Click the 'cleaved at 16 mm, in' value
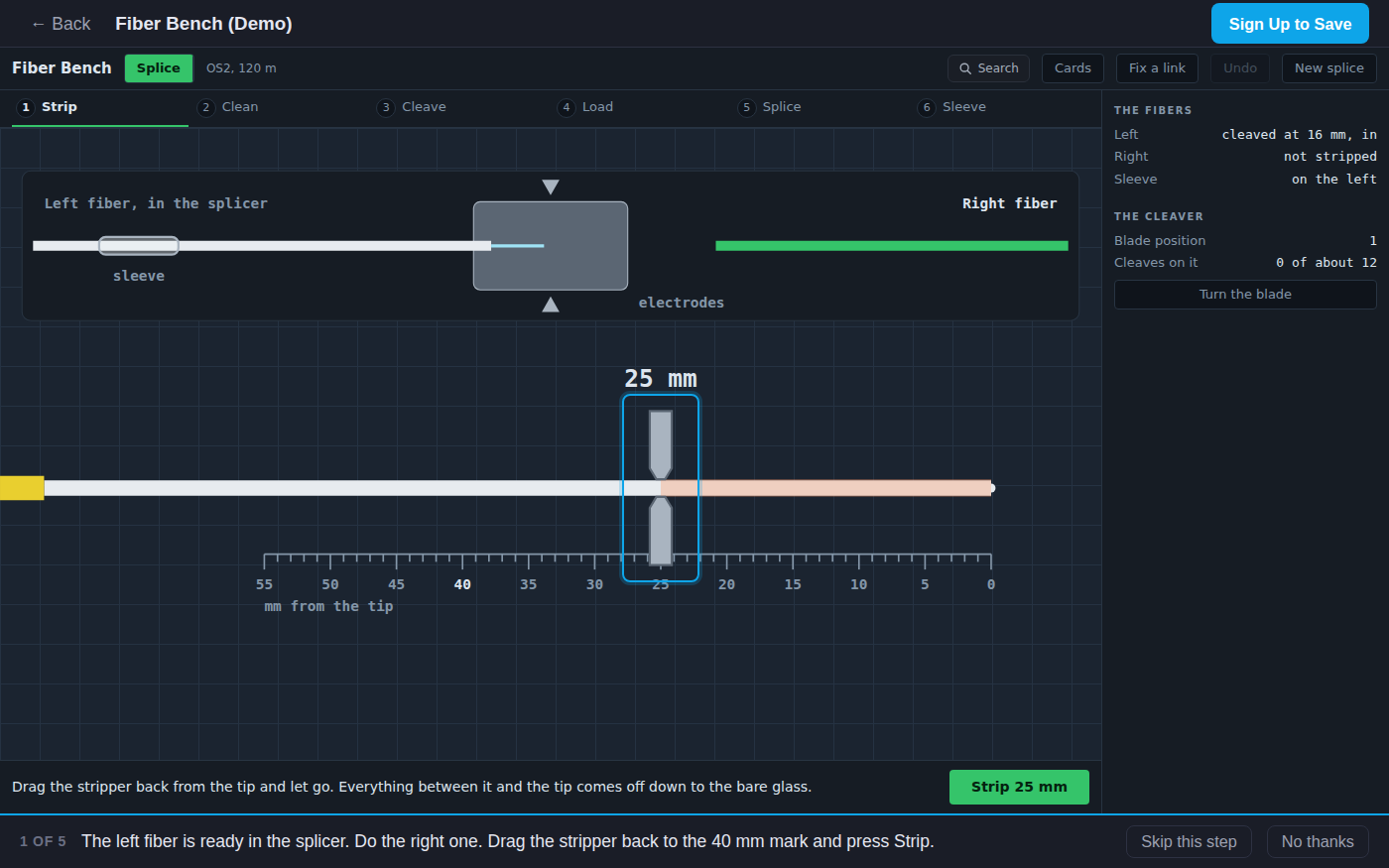 1300,135
